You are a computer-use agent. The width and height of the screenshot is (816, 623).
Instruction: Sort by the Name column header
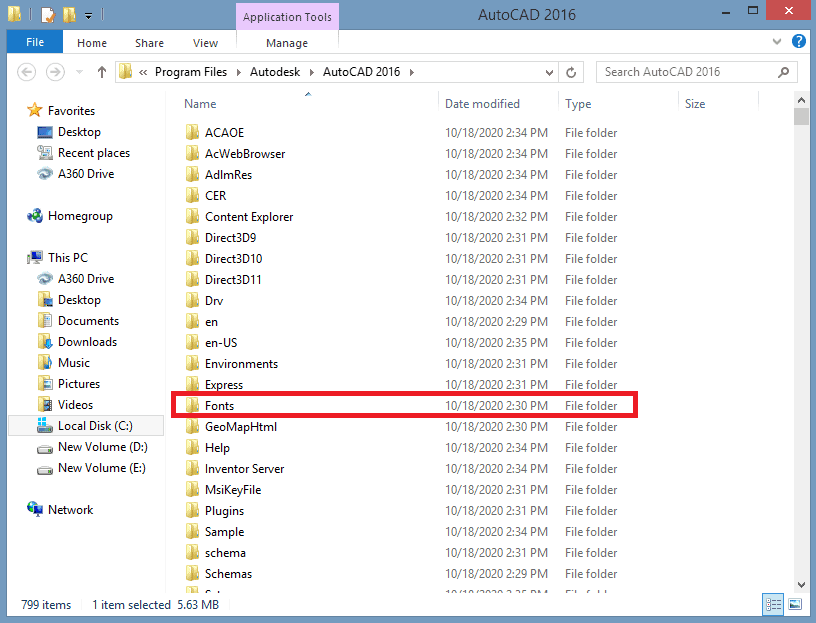coord(200,104)
